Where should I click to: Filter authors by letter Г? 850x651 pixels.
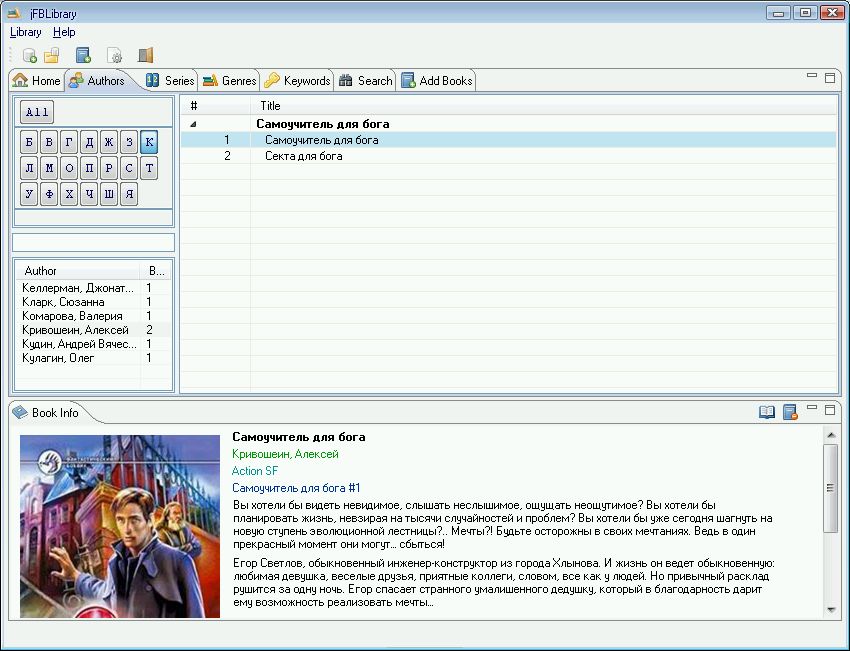coord(69,143)
